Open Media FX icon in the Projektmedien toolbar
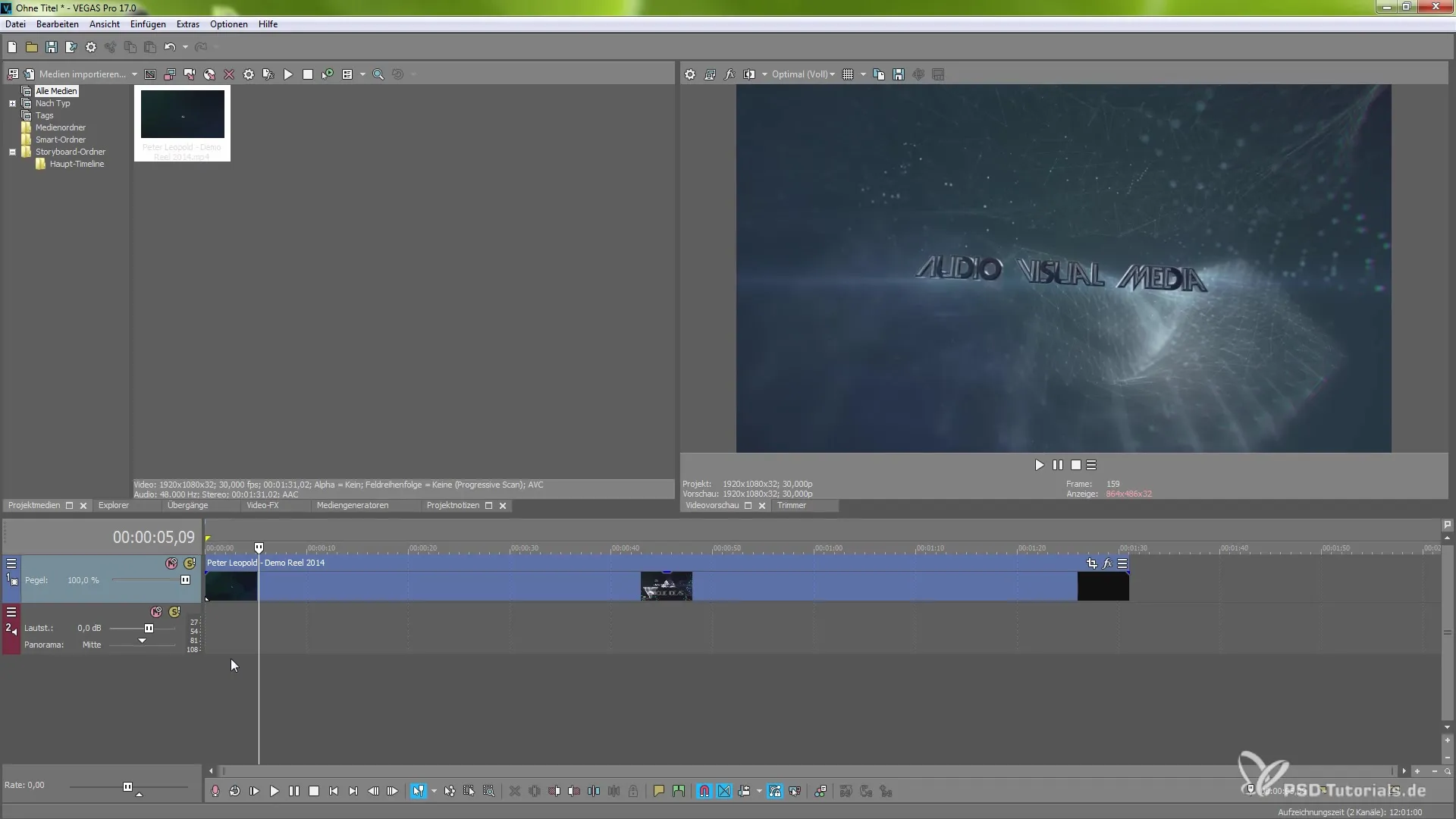This screenshot has height=819, width=1456. (x=268, y=74)
